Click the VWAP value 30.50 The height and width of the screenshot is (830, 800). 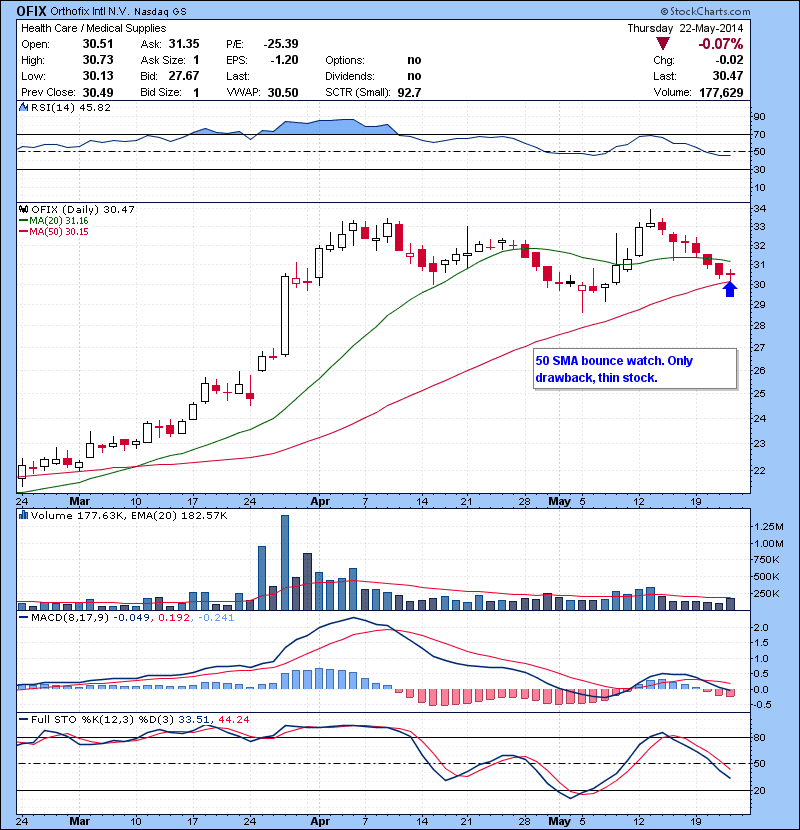(x=283, y=93)
